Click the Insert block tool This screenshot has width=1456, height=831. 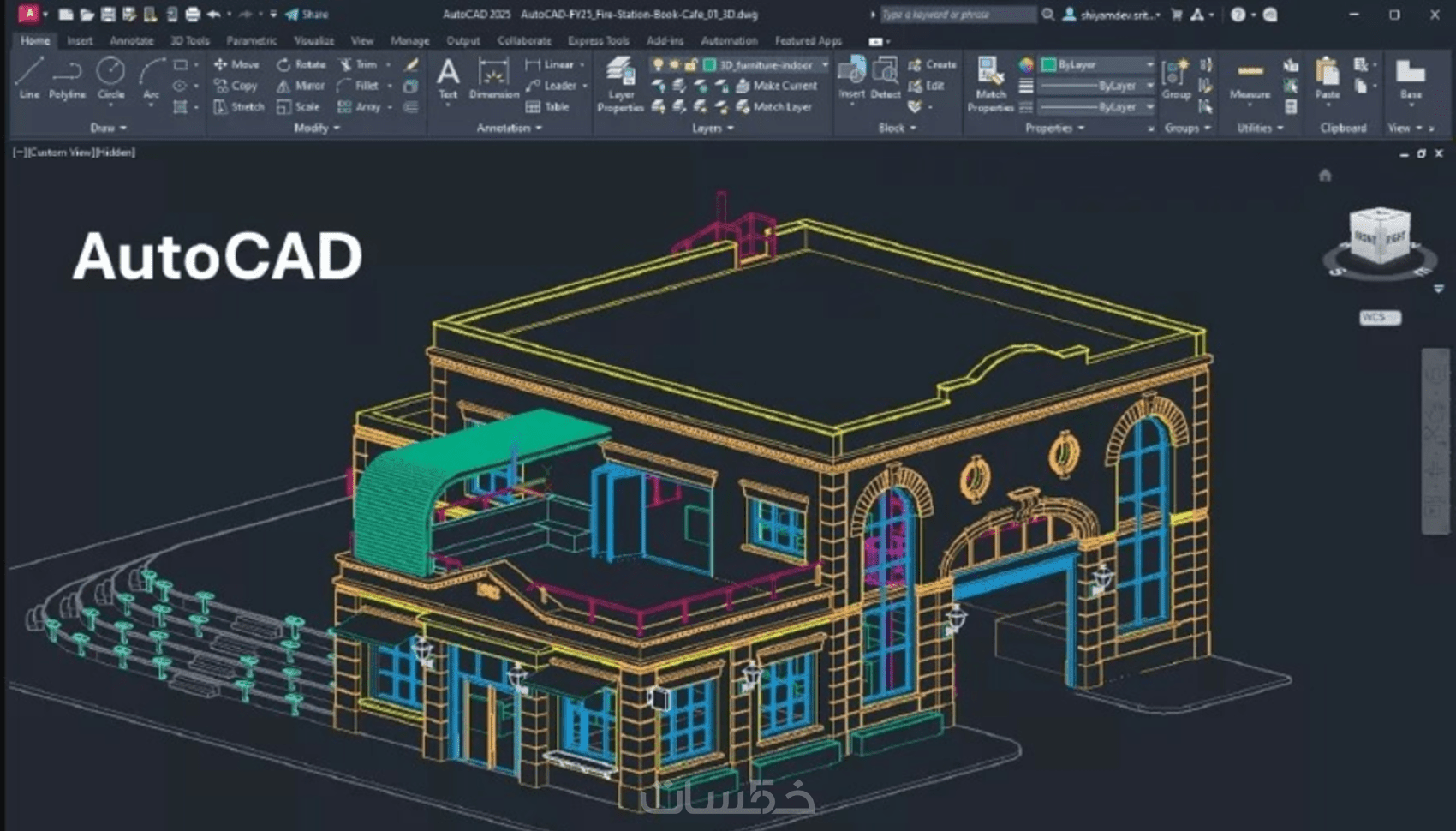point(852,78)
